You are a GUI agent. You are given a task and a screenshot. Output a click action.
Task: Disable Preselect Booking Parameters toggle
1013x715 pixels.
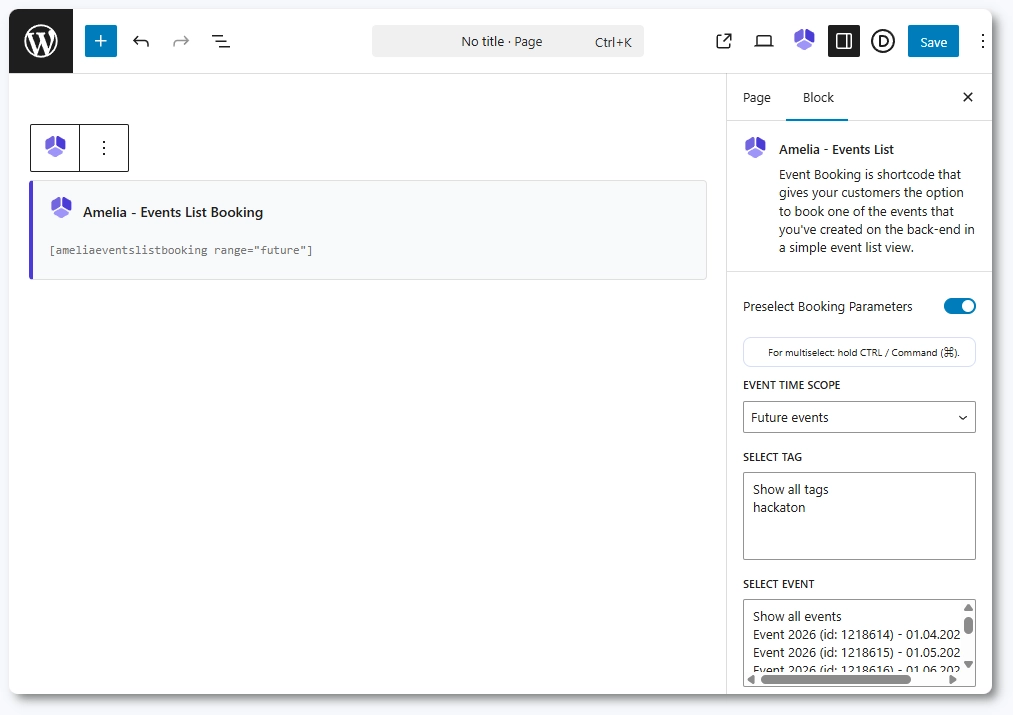[x=959, y=306]
